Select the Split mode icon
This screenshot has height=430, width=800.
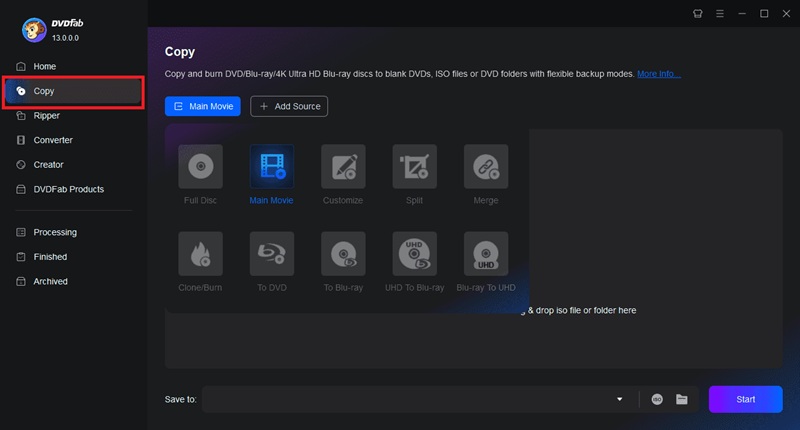point(414,166)
